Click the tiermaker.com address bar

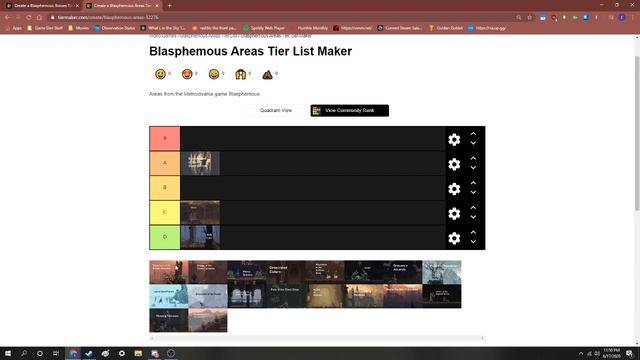tap(282, 18)
